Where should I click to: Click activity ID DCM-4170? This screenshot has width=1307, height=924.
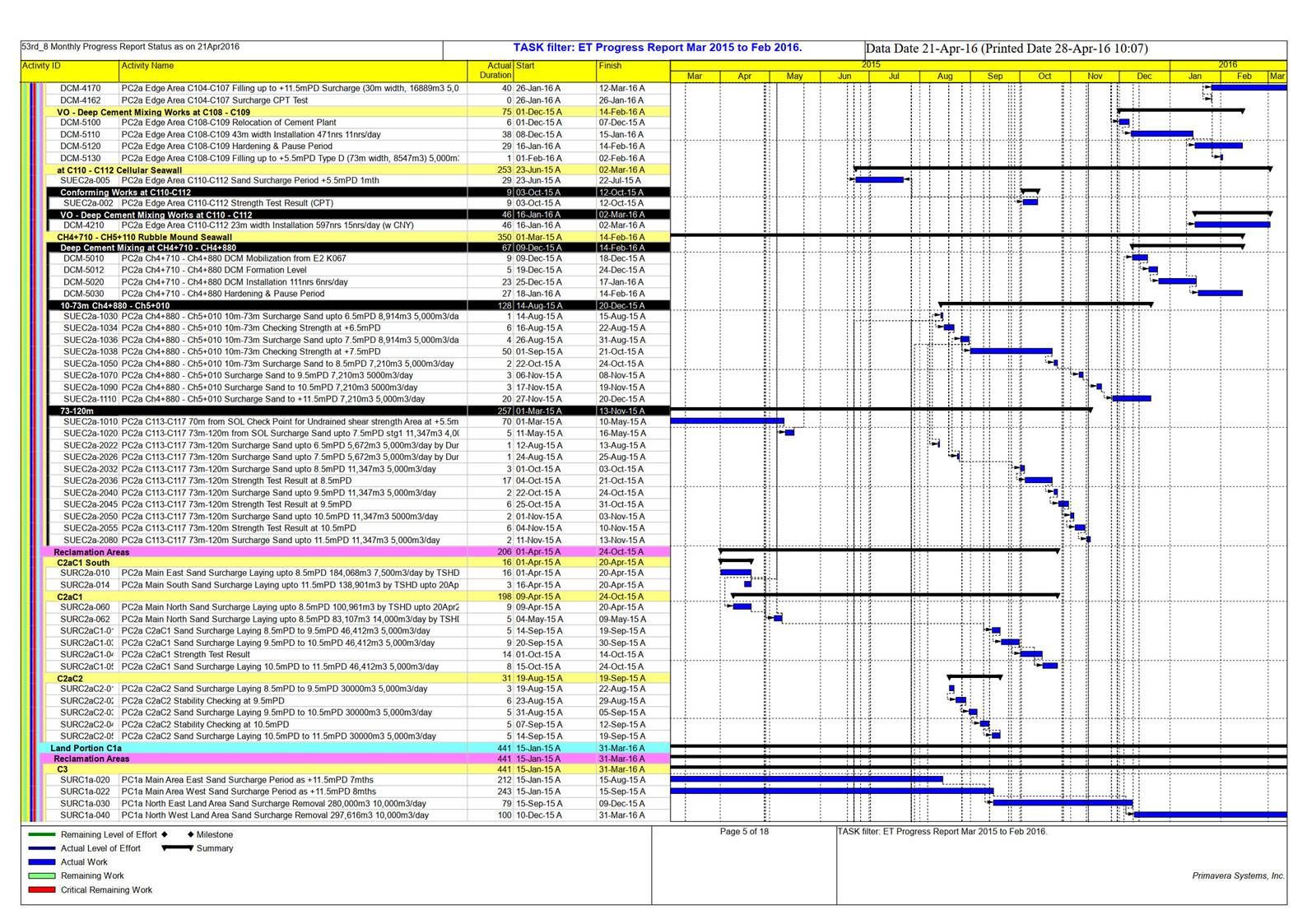pyautogui.click(x=81, y=88)
